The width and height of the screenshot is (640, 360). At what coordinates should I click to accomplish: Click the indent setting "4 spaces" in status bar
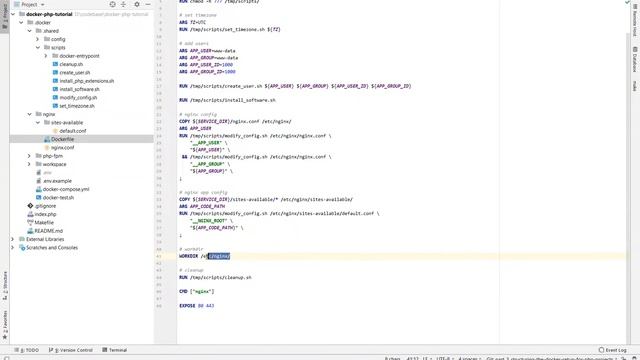pos(469,358)
